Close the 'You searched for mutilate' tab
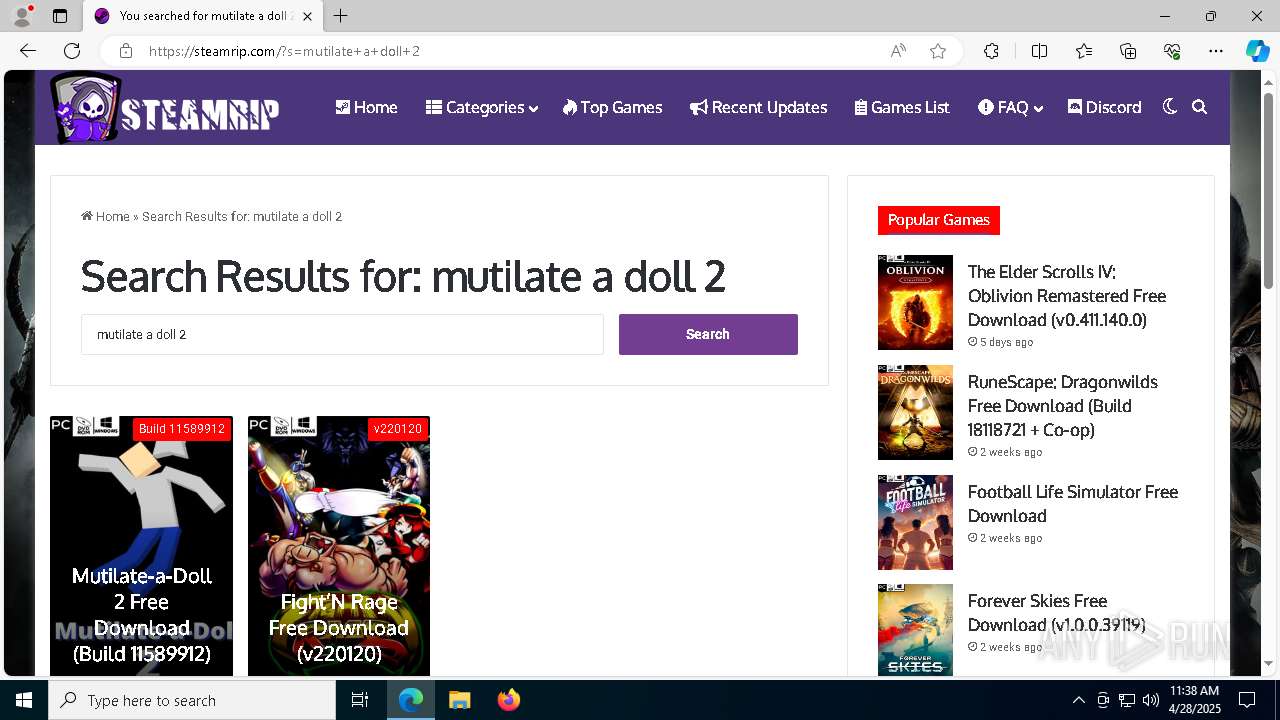The image size is (1280, 720). (308, 16)
